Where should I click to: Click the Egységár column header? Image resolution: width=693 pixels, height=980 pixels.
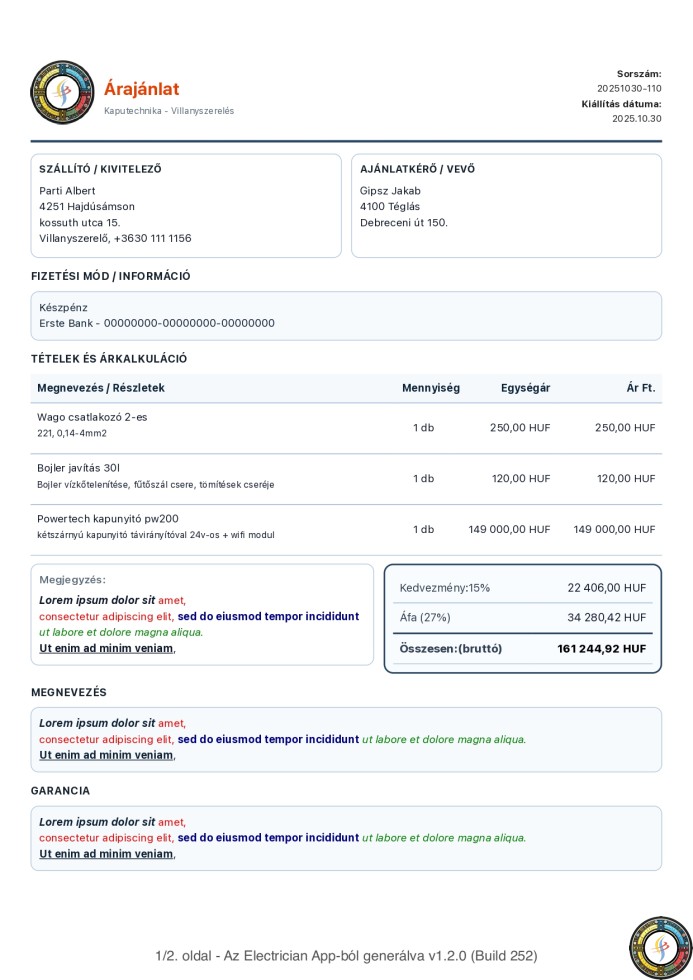[x=526, y=388]
